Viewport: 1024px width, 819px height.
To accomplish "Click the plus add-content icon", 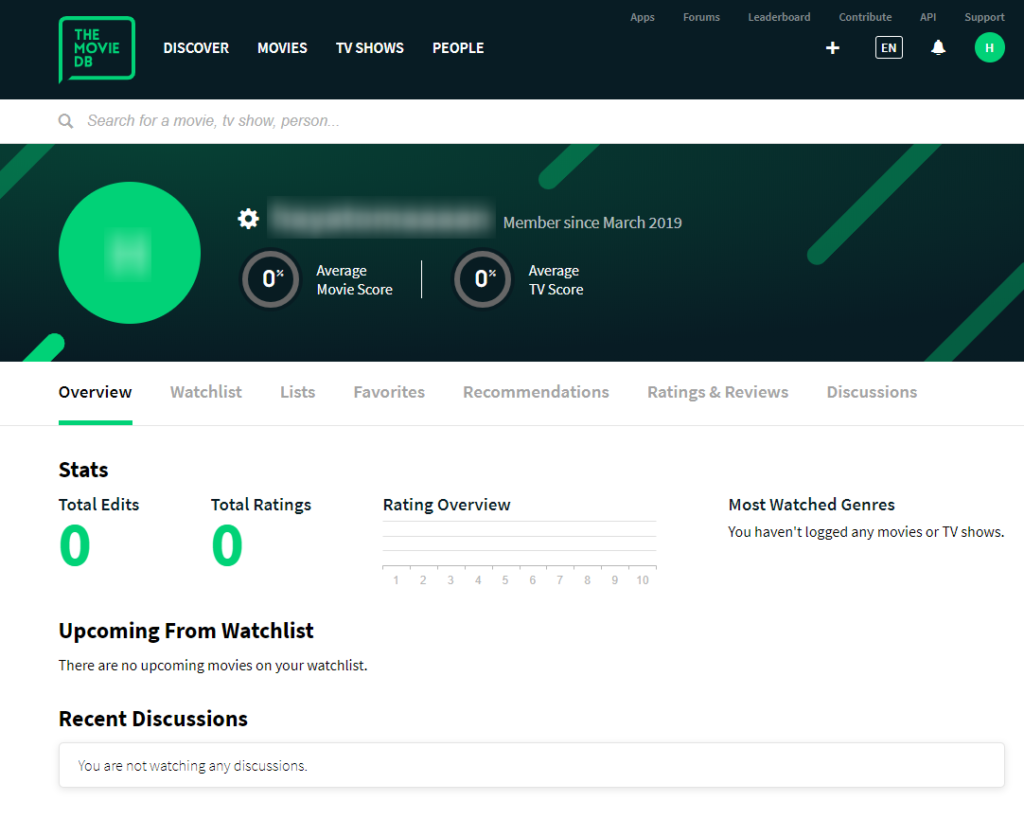I will point(832,48).
